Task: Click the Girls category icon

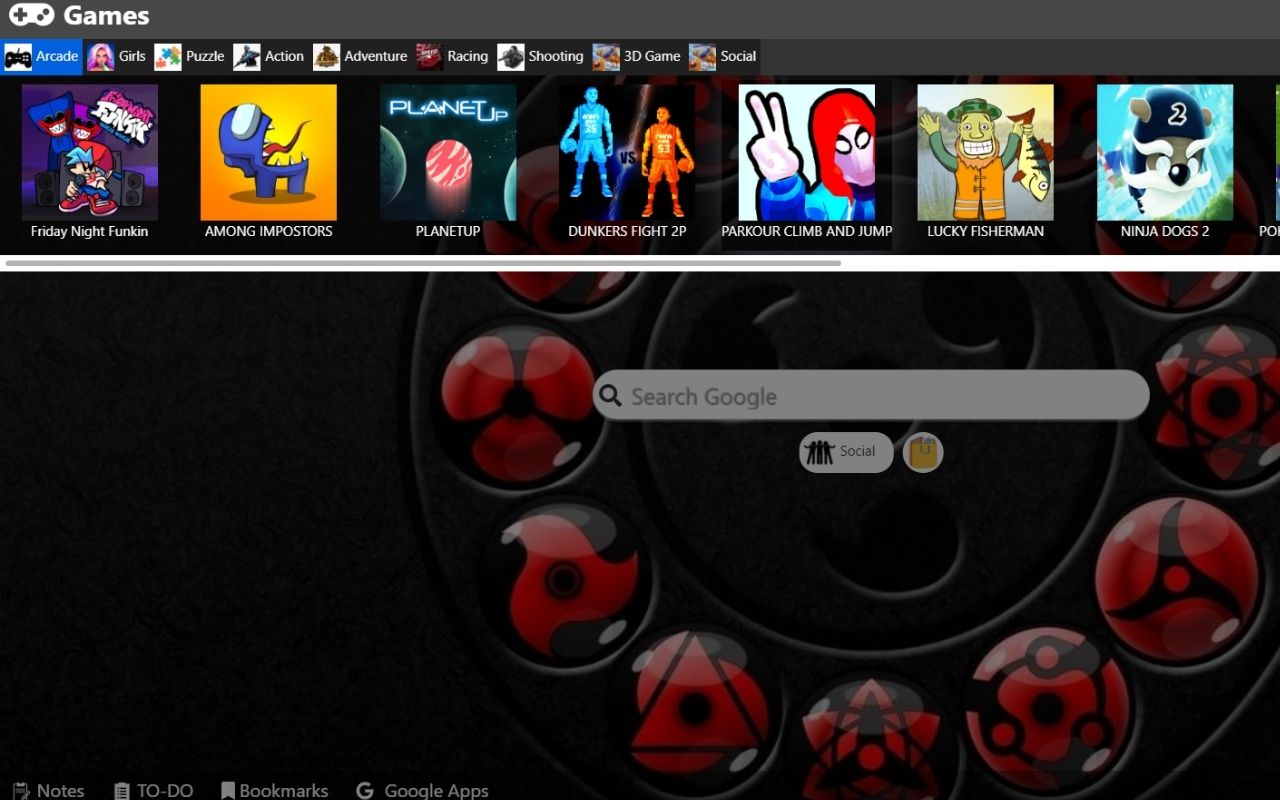Action: pos(101,56)
